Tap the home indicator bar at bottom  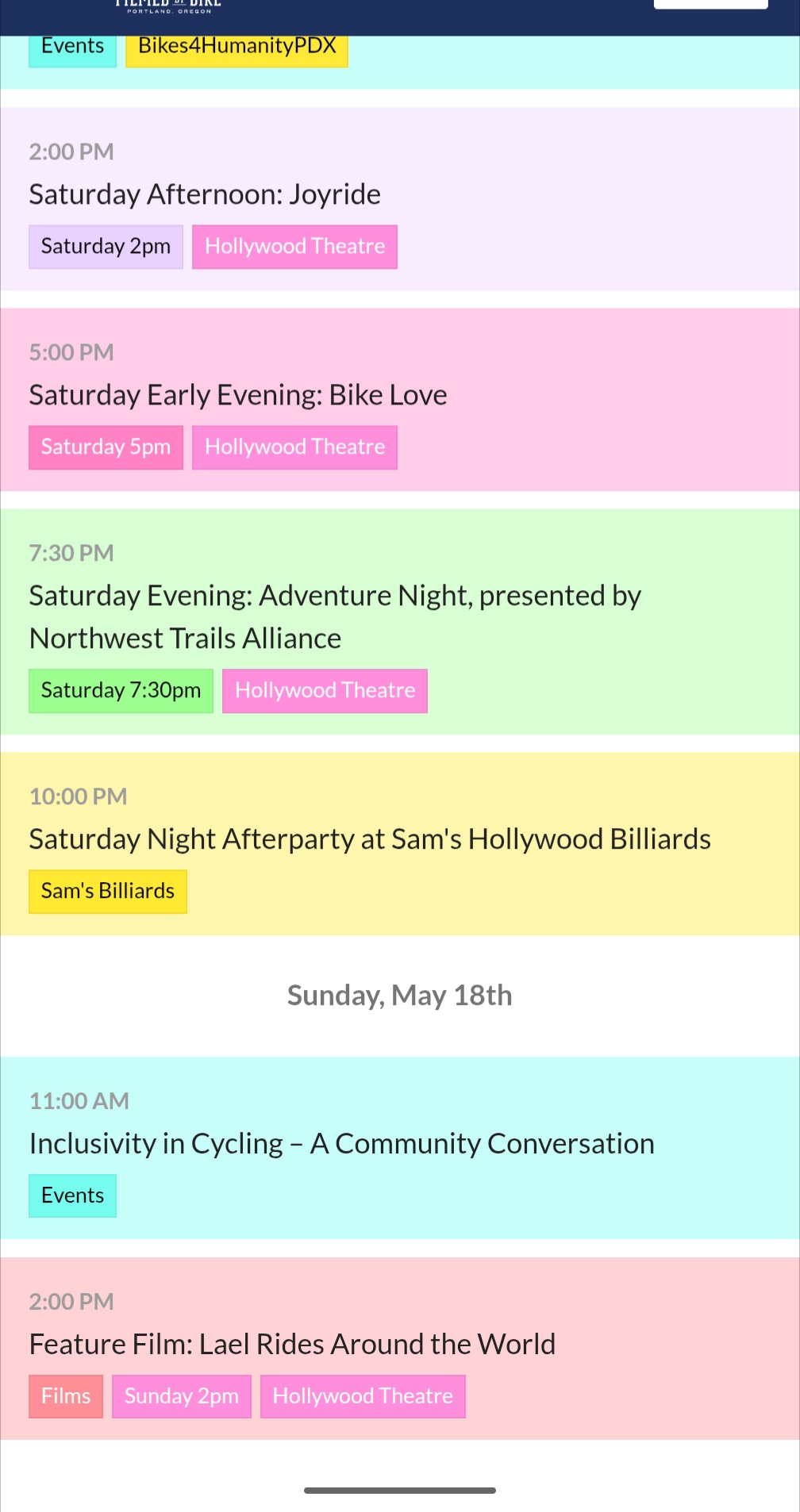tap(400, 1491)
